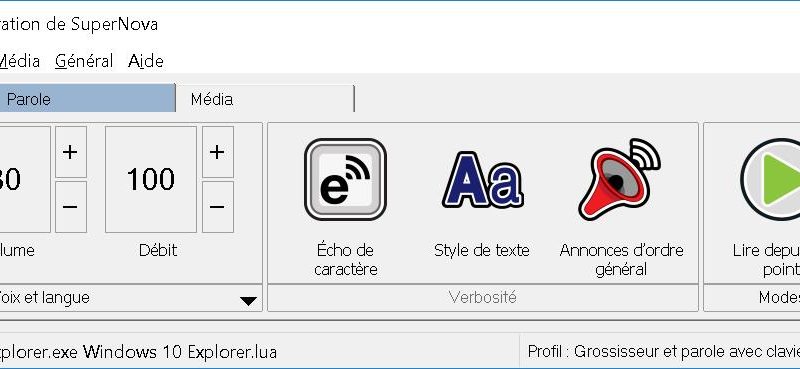Viewport: 800px width, 369px height.
Task: Decrease Débit with the minus button
Action: coord(217,207)
